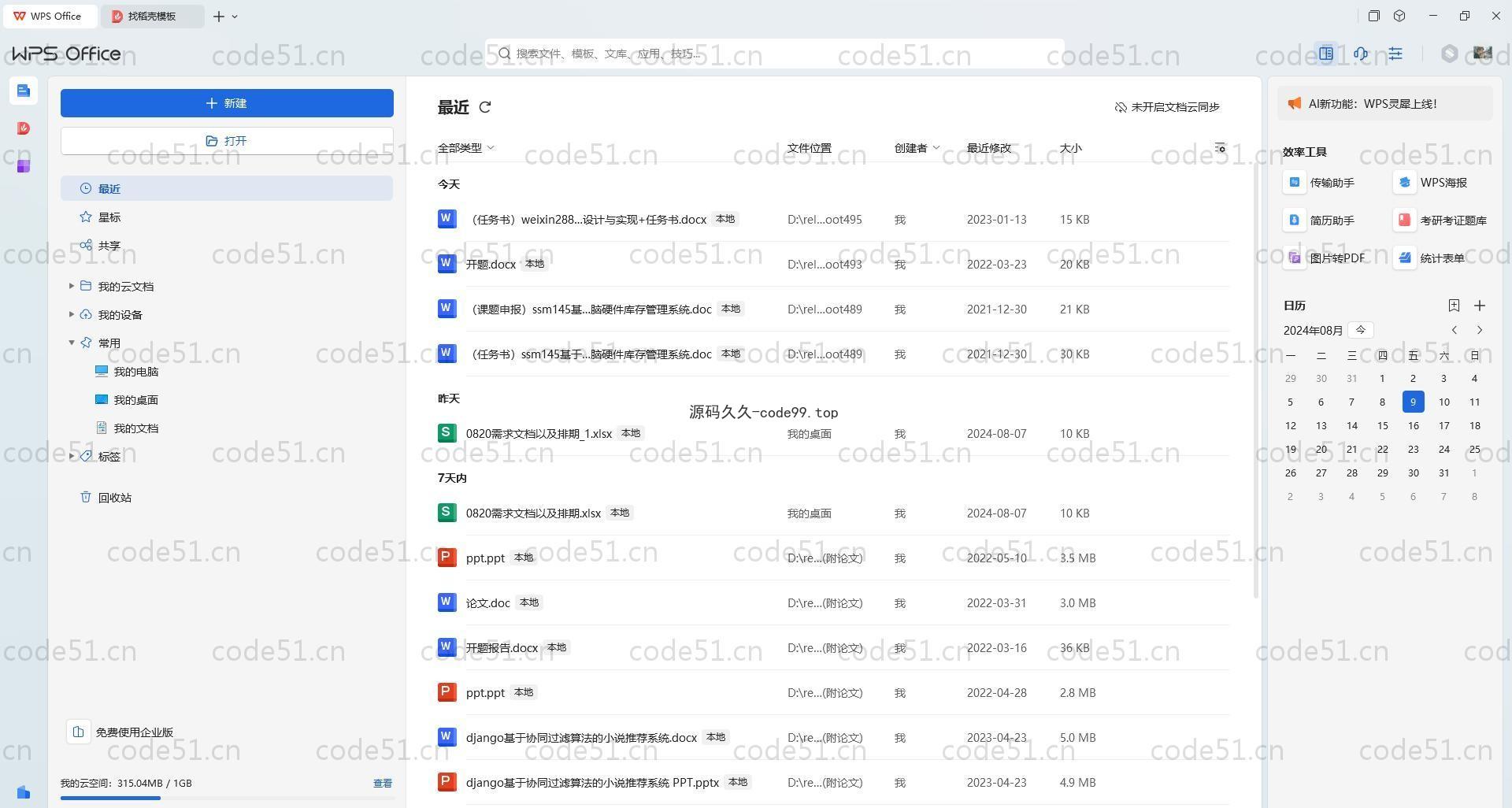The height and width of the screenshot is (808, 1512).
Task: Sort by 大小 column header
Action: 1070,148
